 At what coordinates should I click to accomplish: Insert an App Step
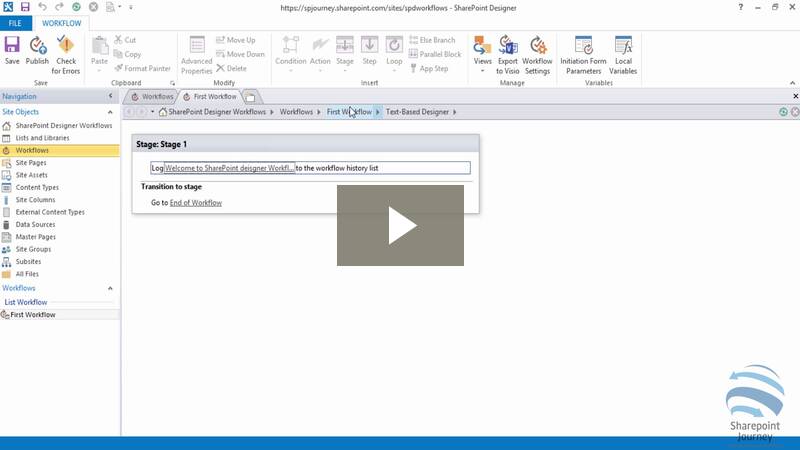(x=429, y=68)
